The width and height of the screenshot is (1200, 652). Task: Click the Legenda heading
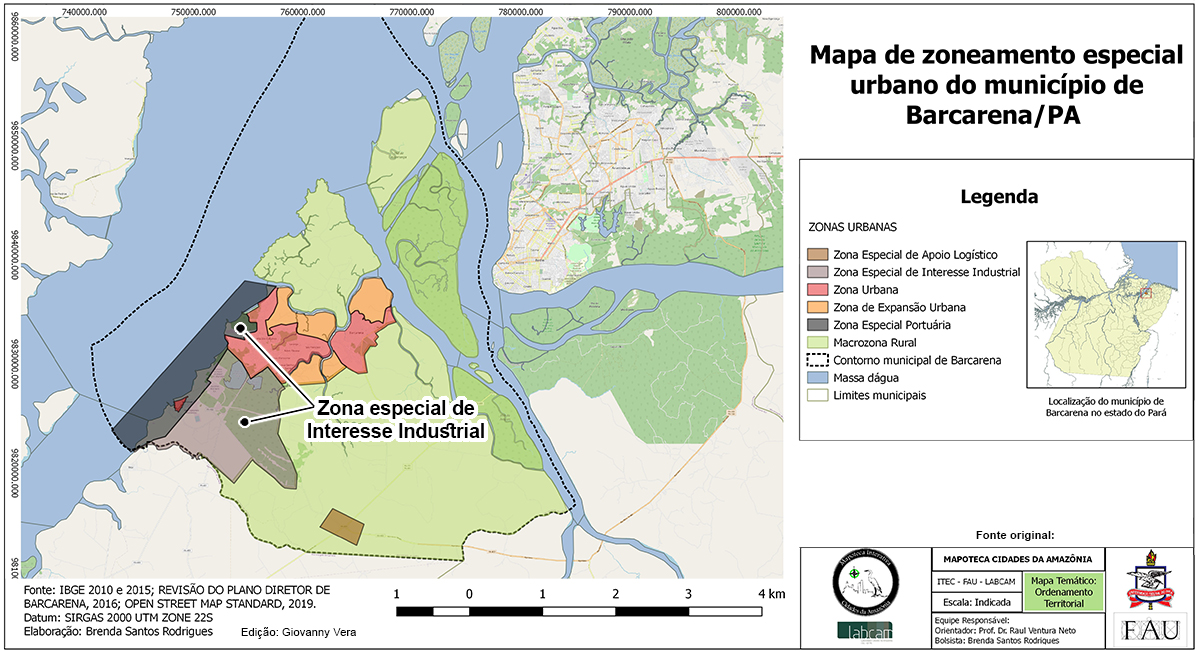998,197
